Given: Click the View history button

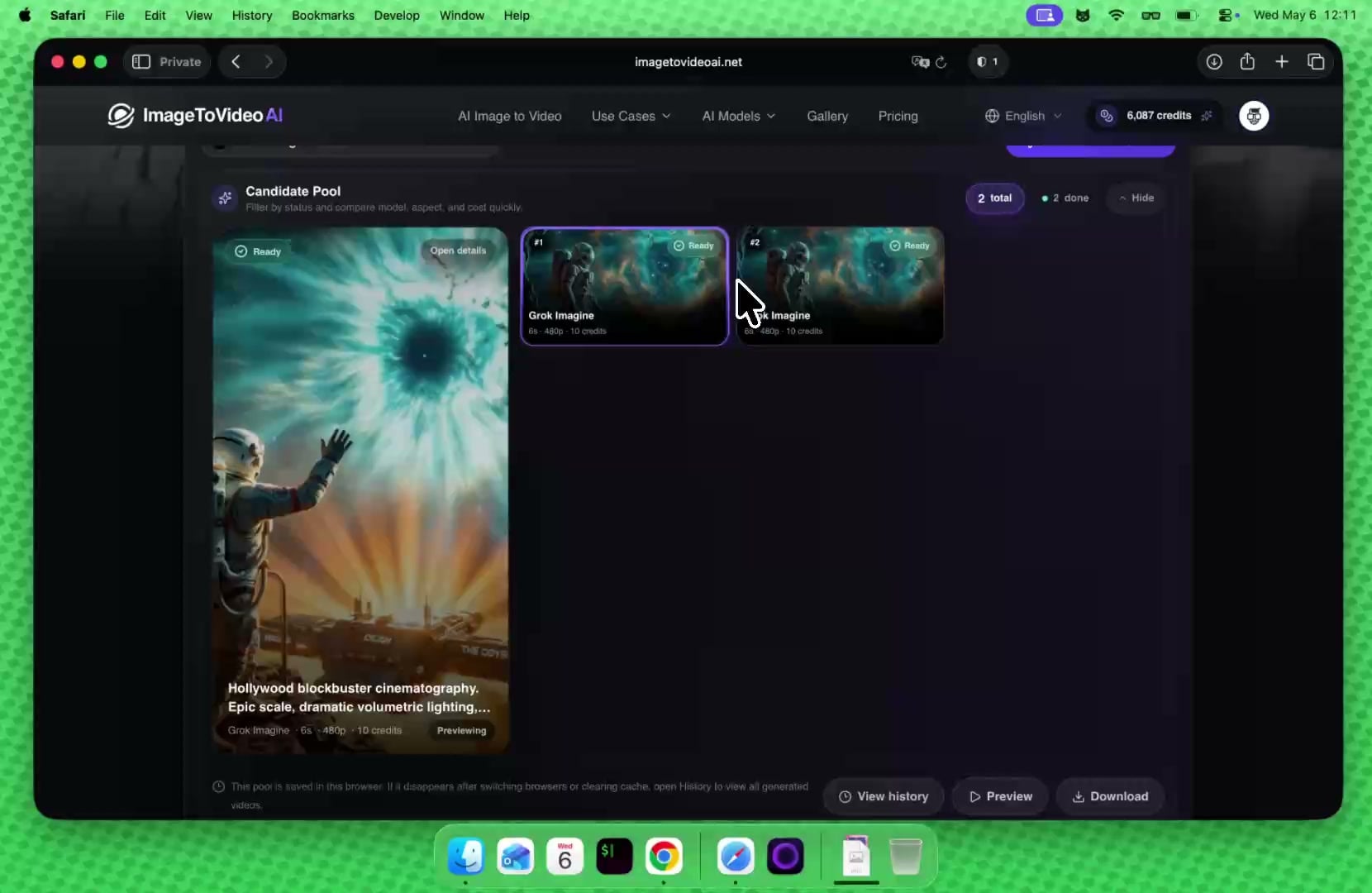Looking at the screenshot, I should coord(883,796).
